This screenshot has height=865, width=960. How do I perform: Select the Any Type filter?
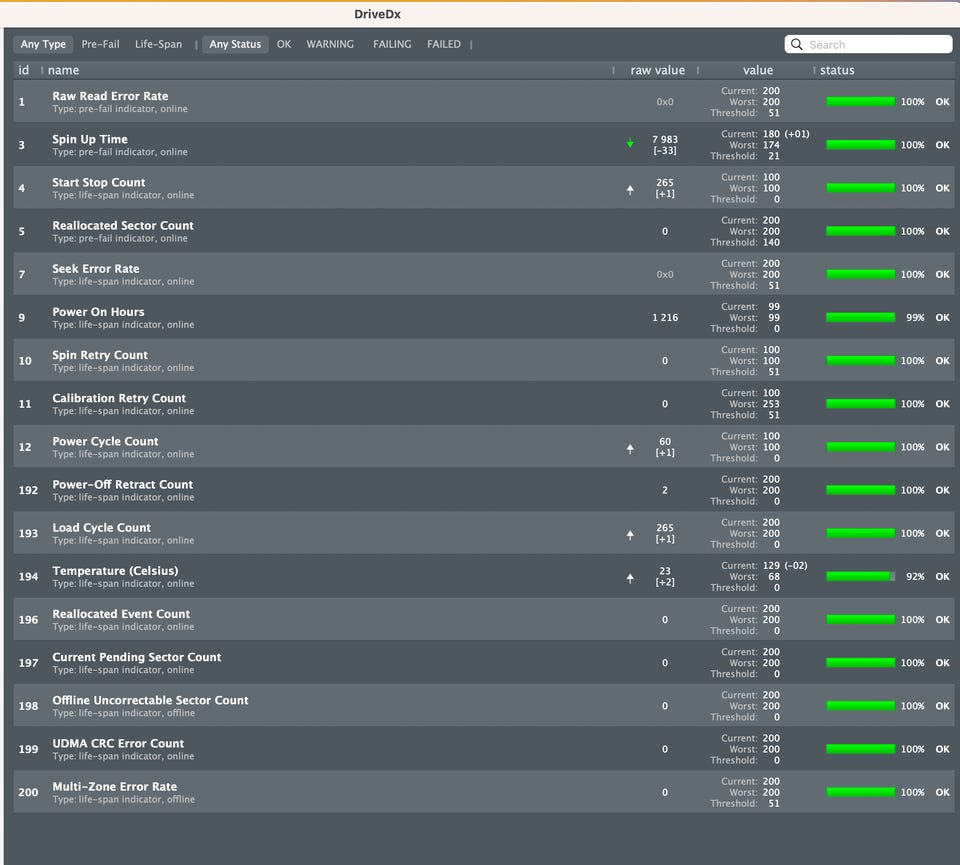click(x=43, y=44)
